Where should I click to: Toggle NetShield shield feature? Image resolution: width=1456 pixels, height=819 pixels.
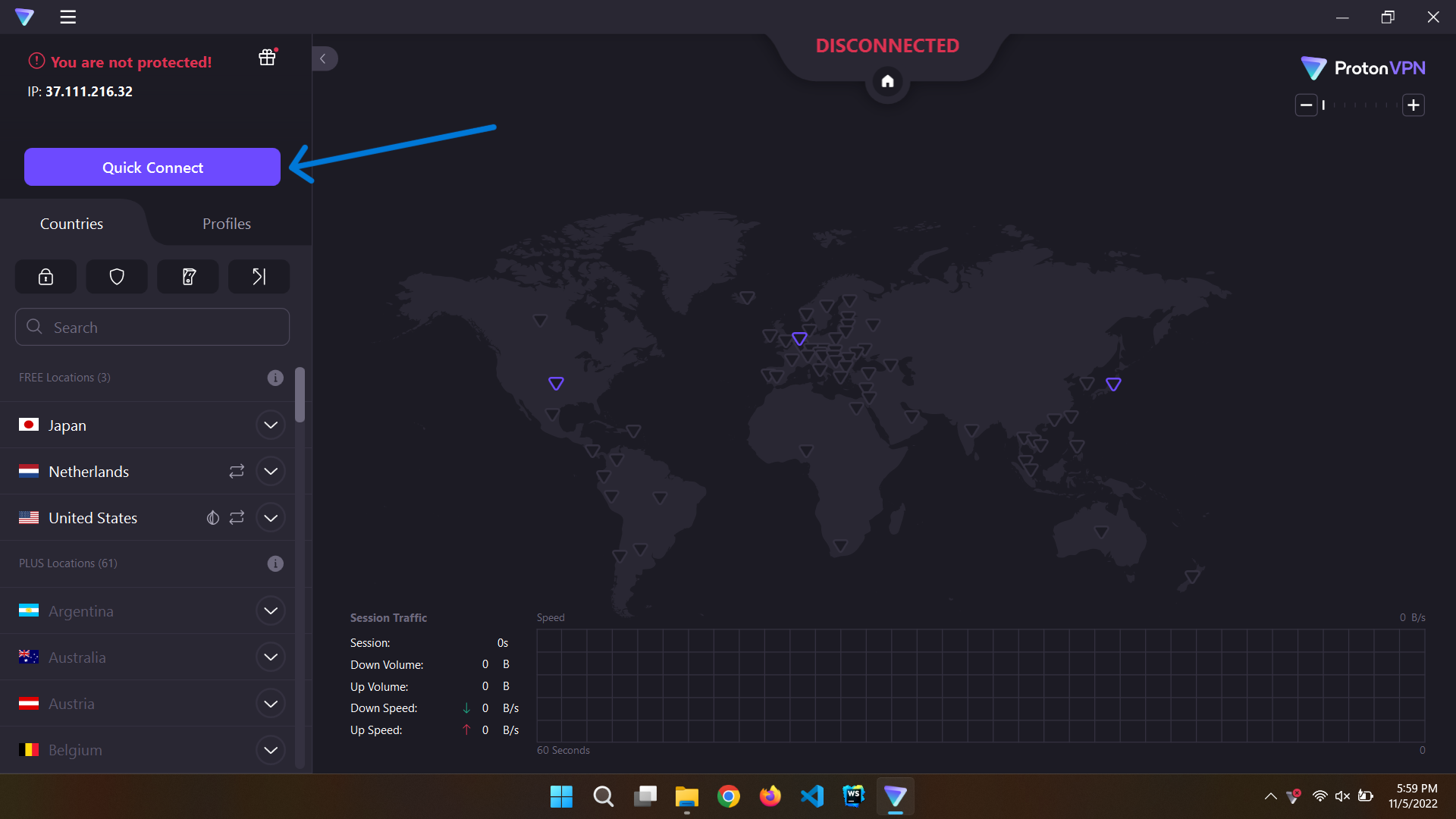tap(117, 277)
